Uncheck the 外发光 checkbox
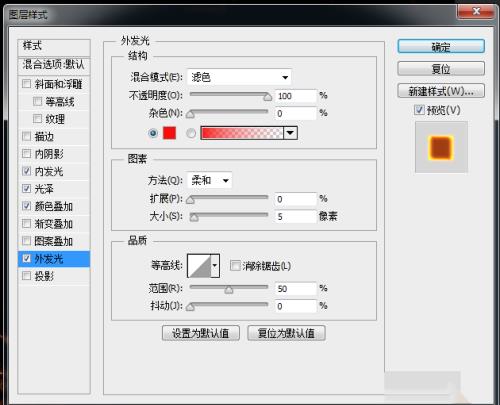500x405 pixels. [26, 258]
